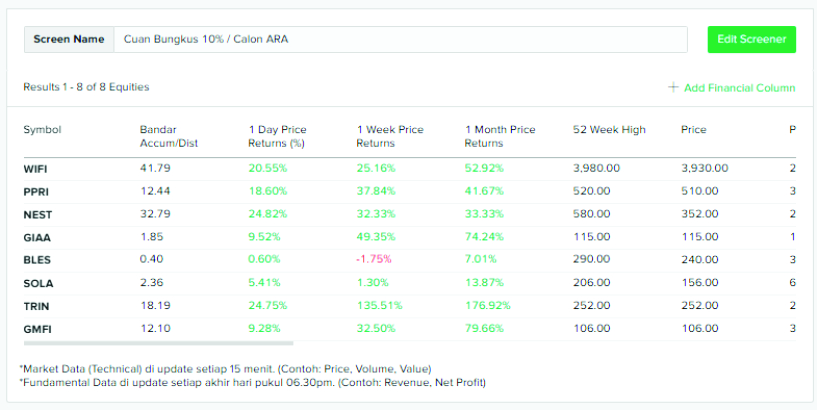Screen dimensions: 817x410
Task: Open the Add Financial Column link
Action: [x=739, y=88]
